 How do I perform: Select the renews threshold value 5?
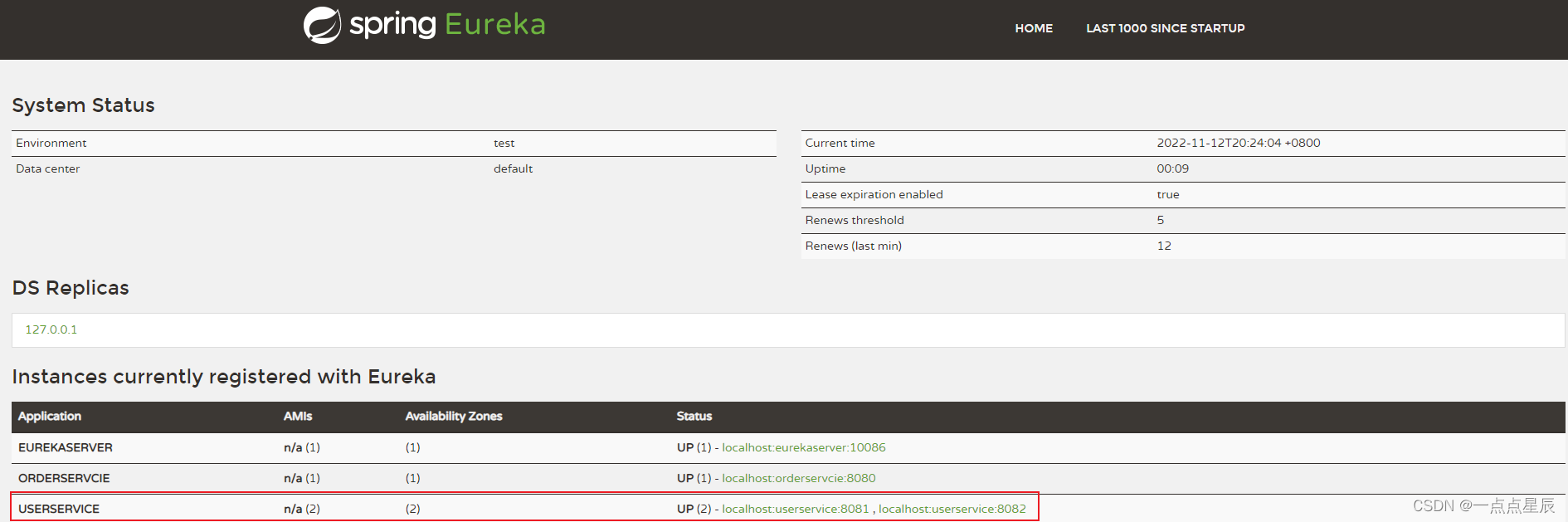(x=1161, y=220)
